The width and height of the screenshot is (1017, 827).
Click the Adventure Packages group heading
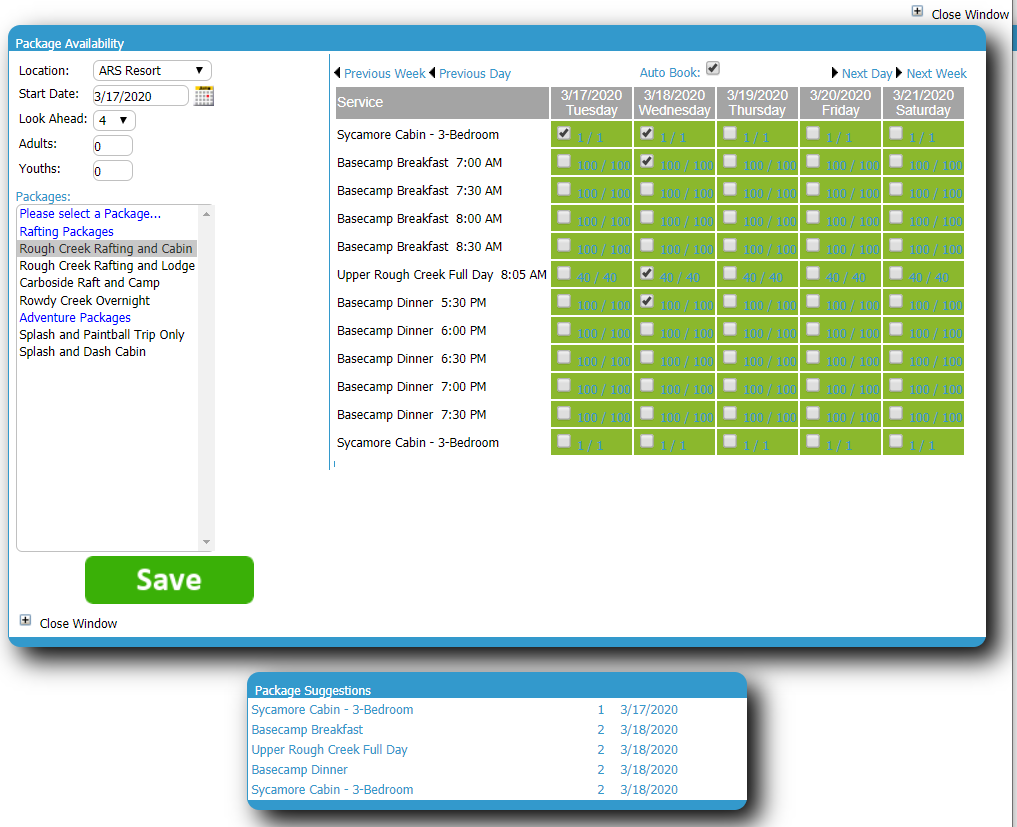pos(75,318)
